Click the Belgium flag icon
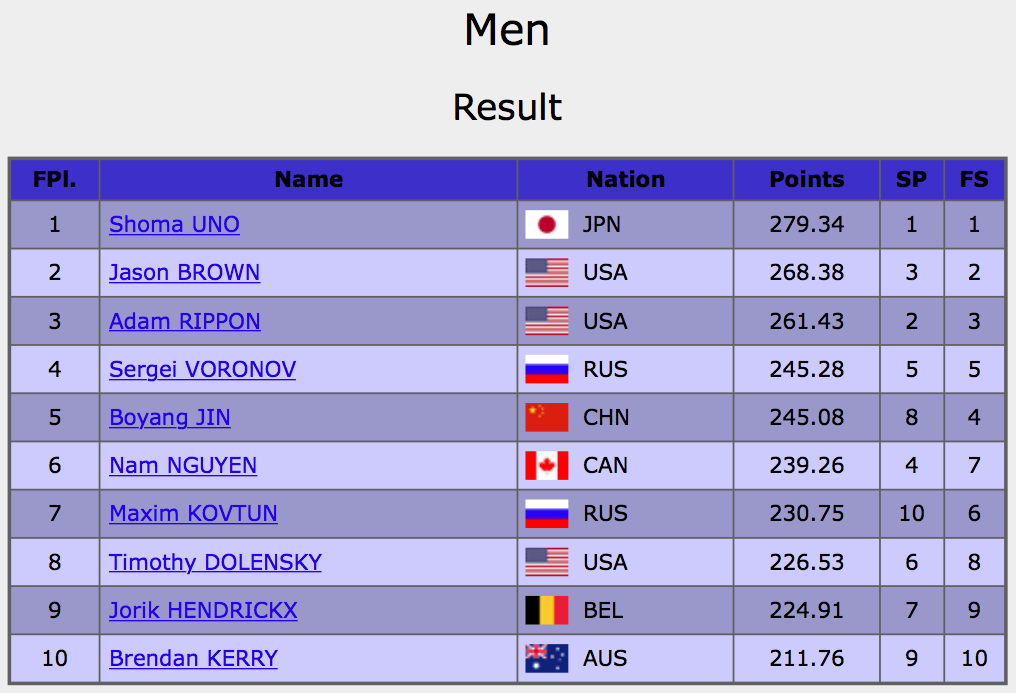 [x=546, y=610]
